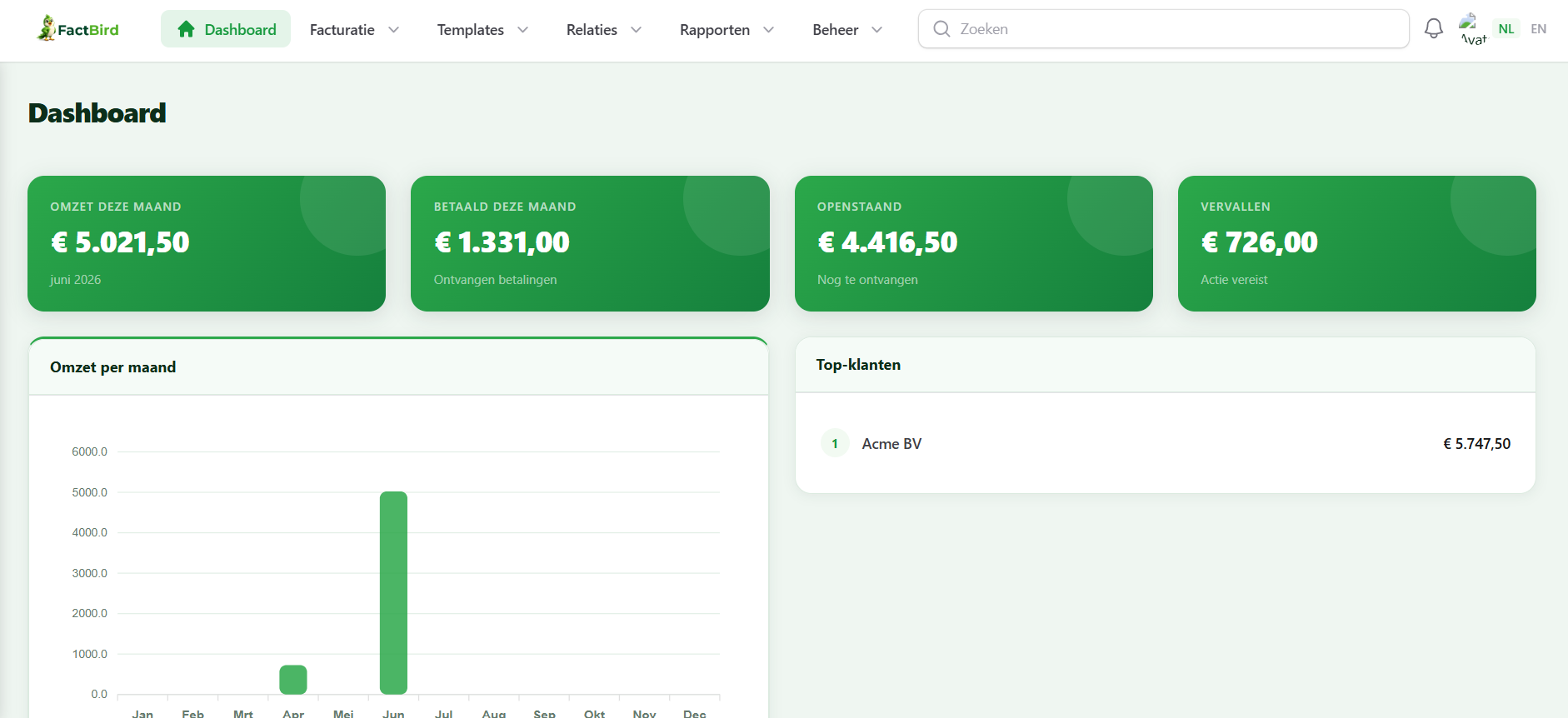Click the Dashboard page title
Image resolution: width=1568 pixels, height=718 pixels.
[x=97, y=113]
